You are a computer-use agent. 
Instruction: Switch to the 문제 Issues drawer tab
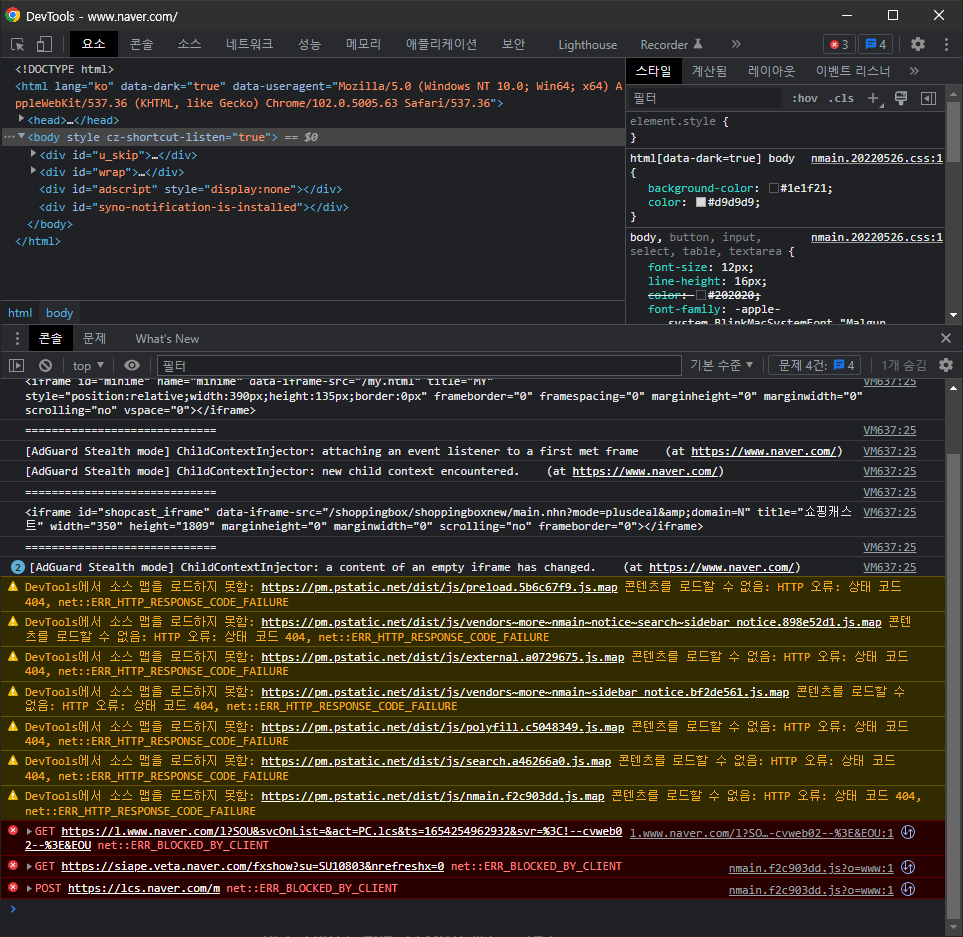pos(94,338)
